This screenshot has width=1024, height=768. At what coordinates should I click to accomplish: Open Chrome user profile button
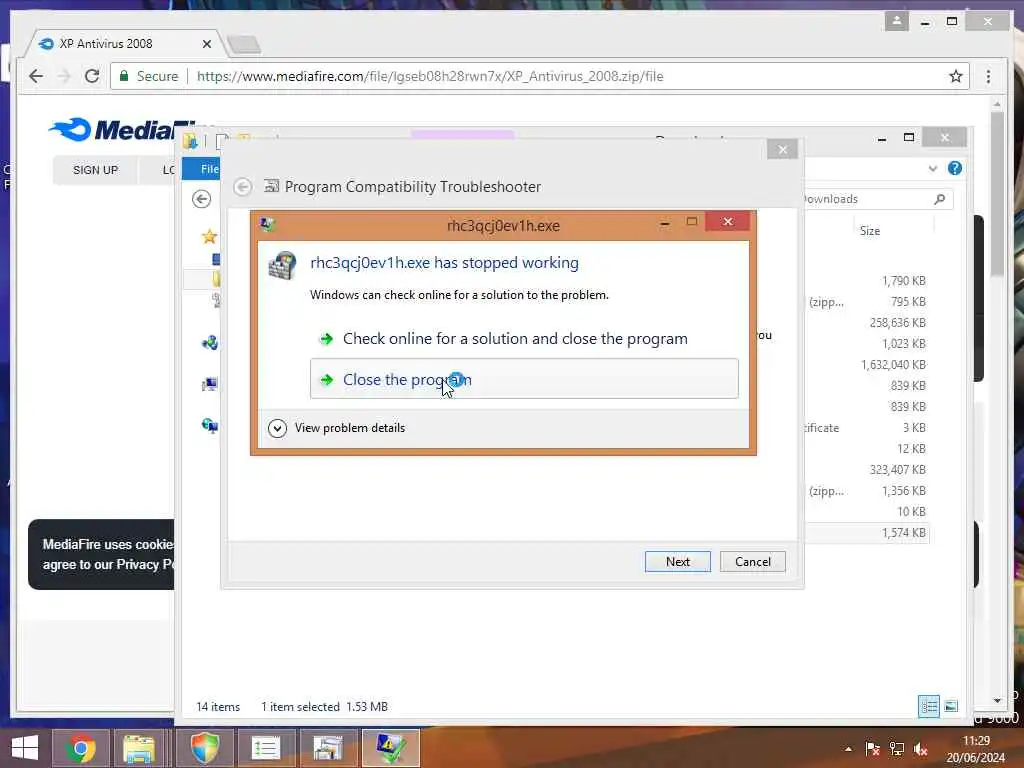(x=897, y=21)
